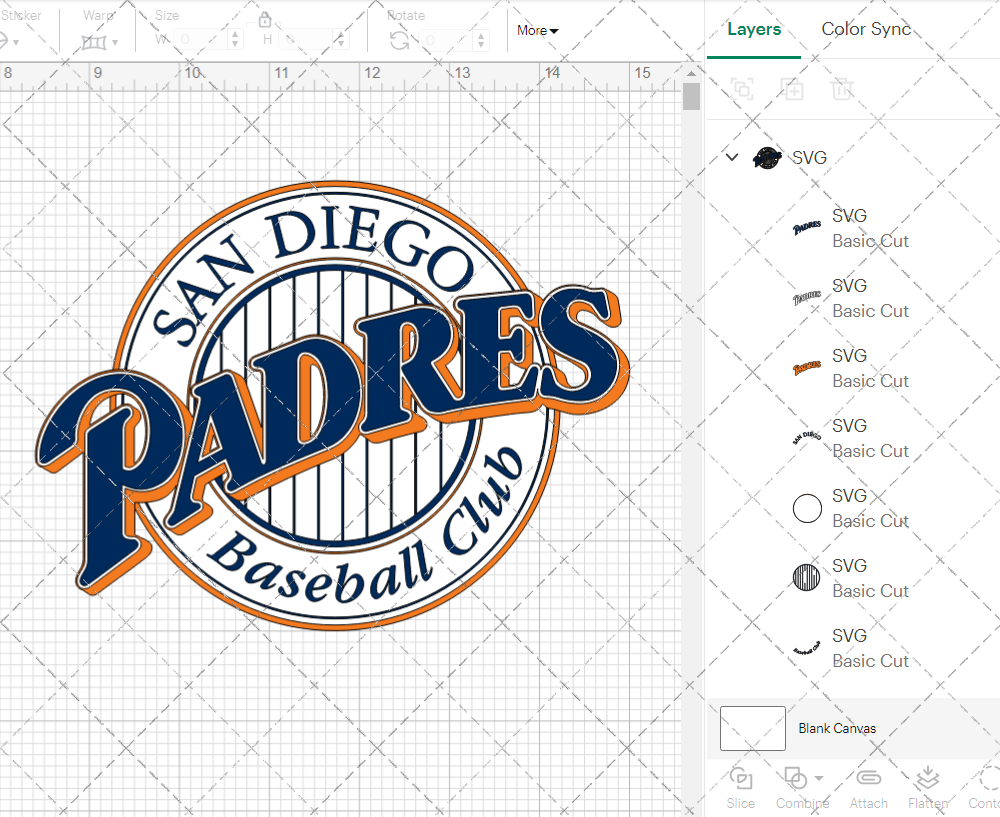Select the top SVG group thumbnail
The height and width of the screenshot is (817, 1000).
coord(767,157)
